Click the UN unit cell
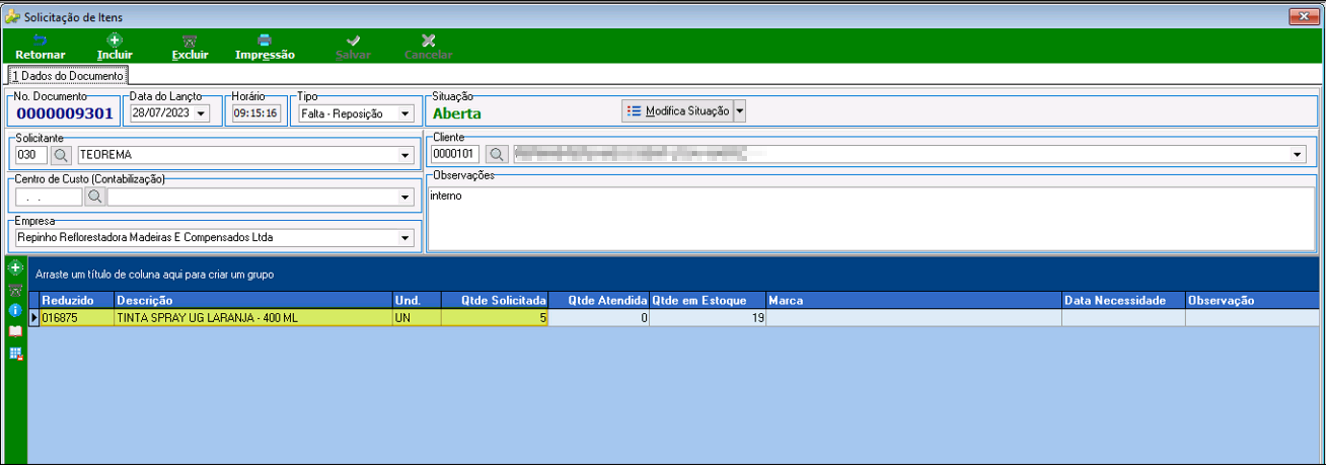This screenshot has width=1326, height=466. point(416,318)
